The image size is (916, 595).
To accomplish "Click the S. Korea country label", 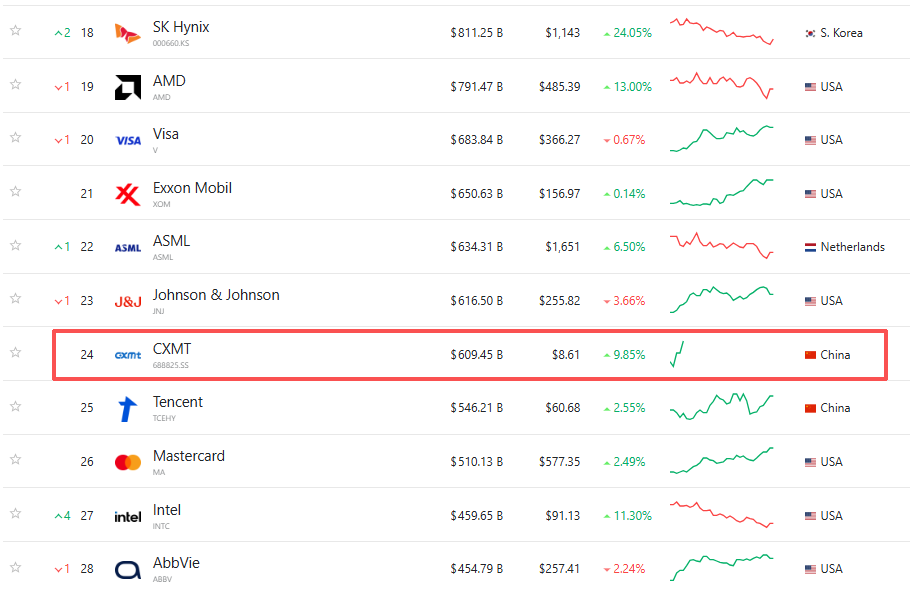I will [x=841, y=33].
